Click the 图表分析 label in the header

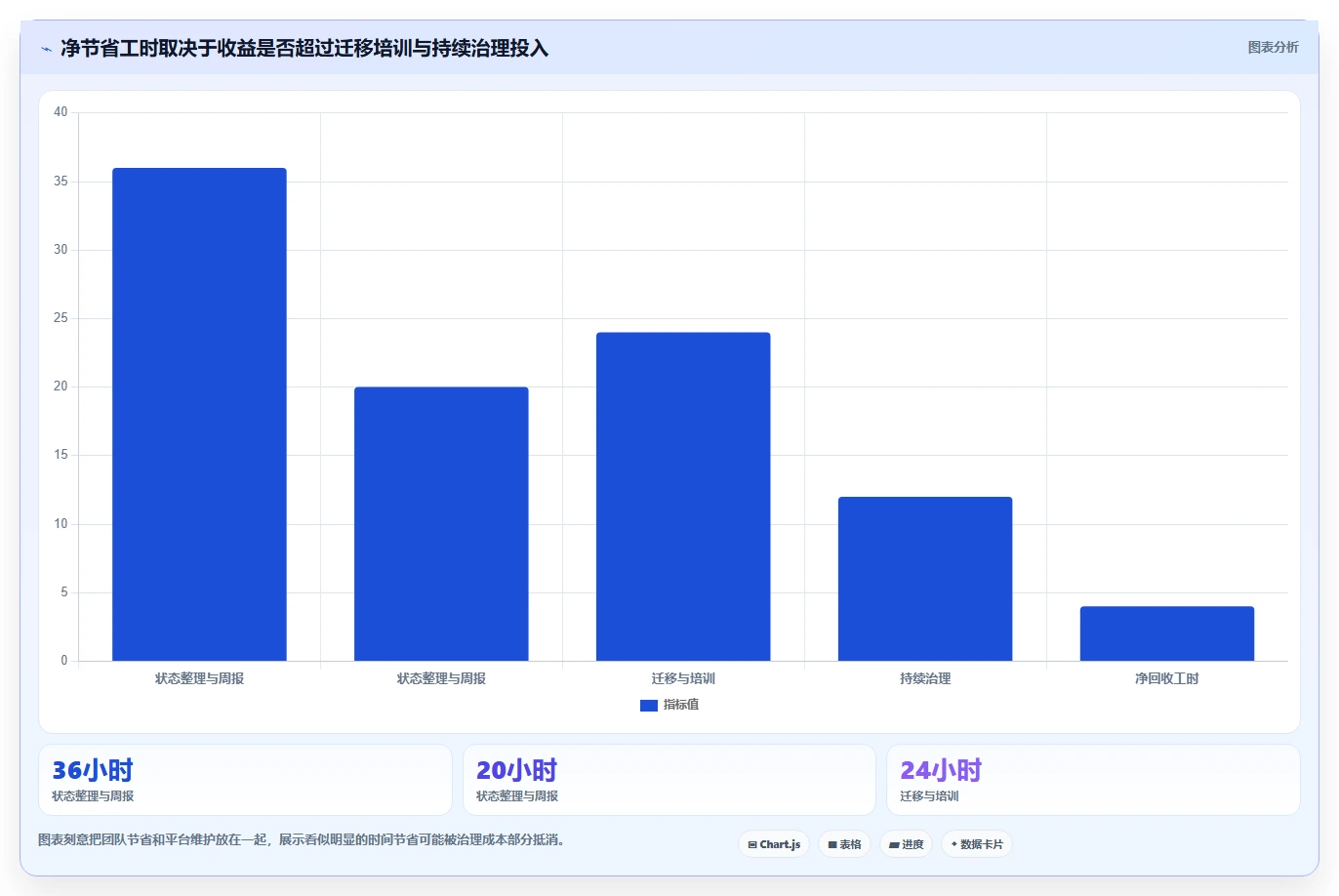1273,47
